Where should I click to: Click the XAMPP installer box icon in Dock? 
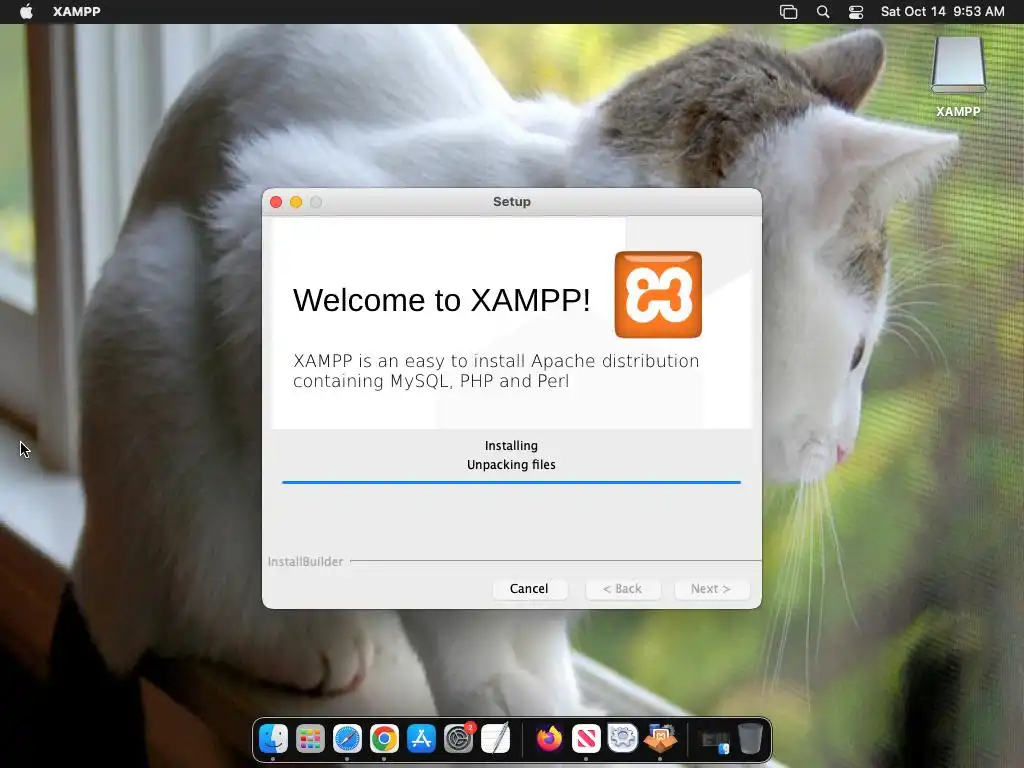coord(660,739)
